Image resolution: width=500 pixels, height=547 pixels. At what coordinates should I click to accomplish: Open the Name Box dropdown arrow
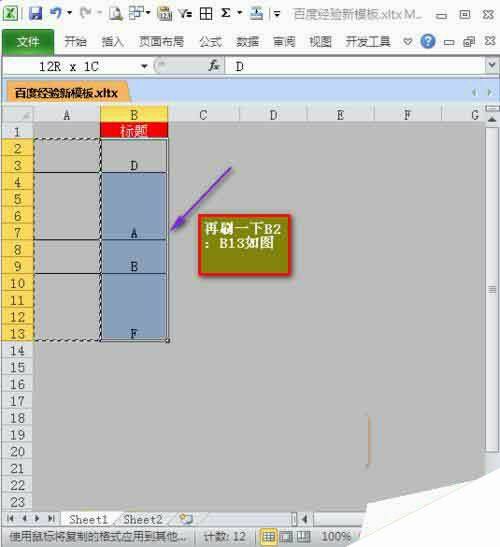(x=144, y=66)
